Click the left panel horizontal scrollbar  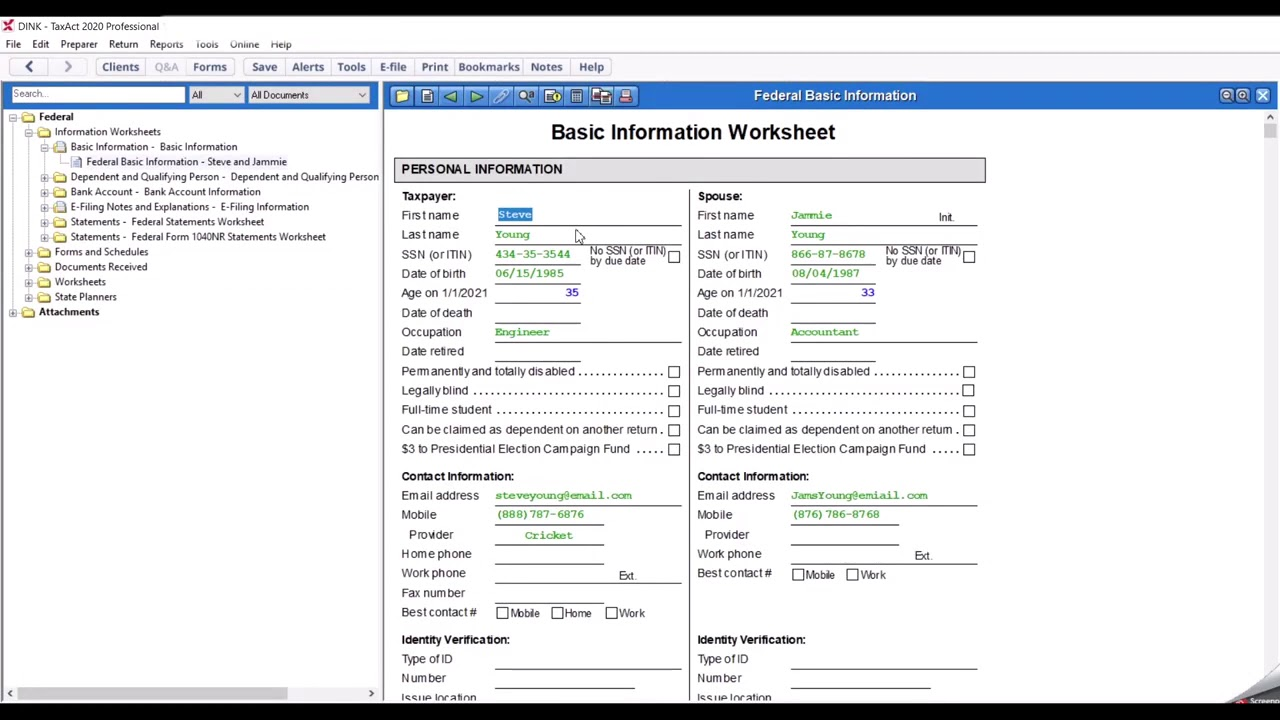click(x=150, y=693)
